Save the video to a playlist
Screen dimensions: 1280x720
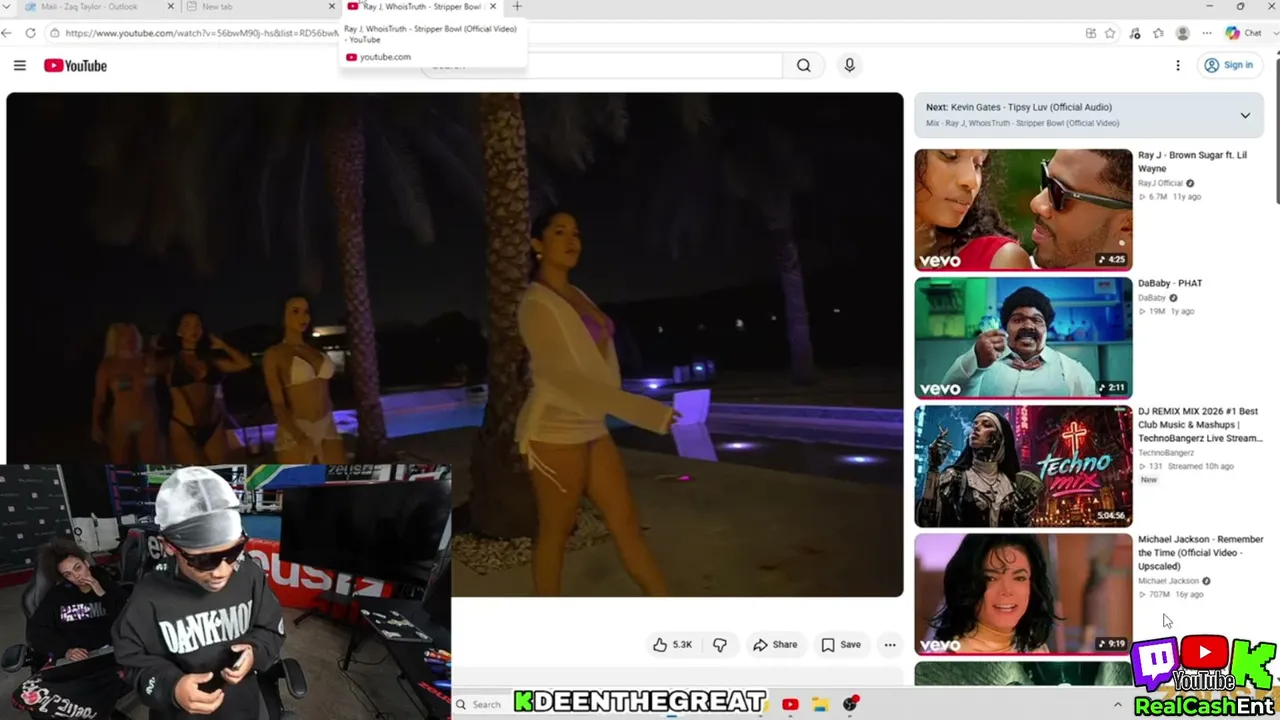[x=841, y=645]
